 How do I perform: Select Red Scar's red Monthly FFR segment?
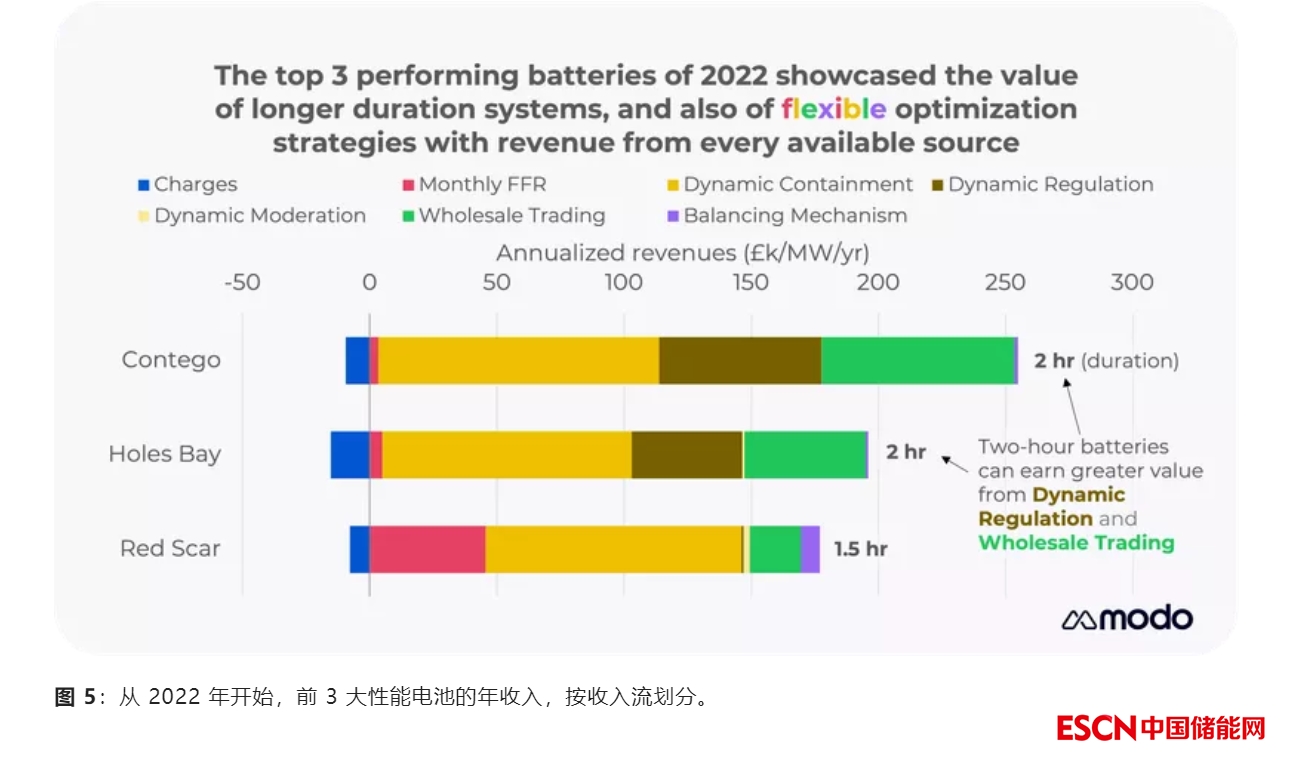[x=427, y=549]
